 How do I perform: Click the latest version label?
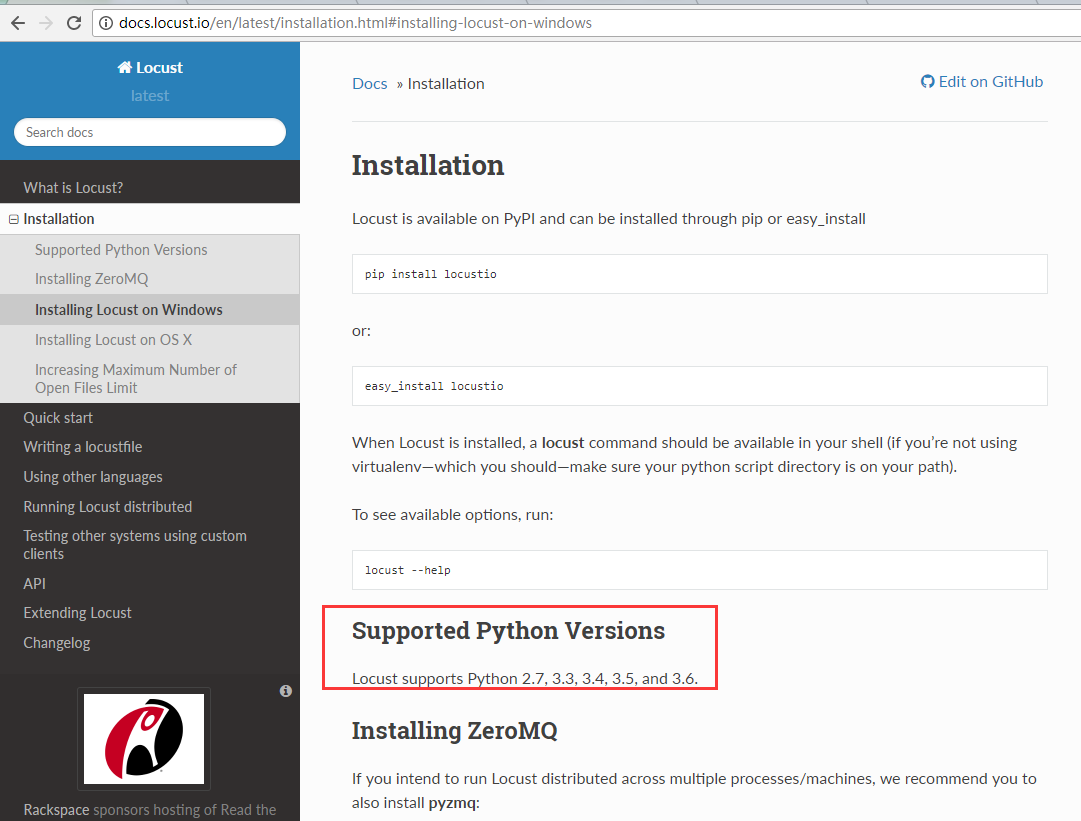tap(150, 96)
